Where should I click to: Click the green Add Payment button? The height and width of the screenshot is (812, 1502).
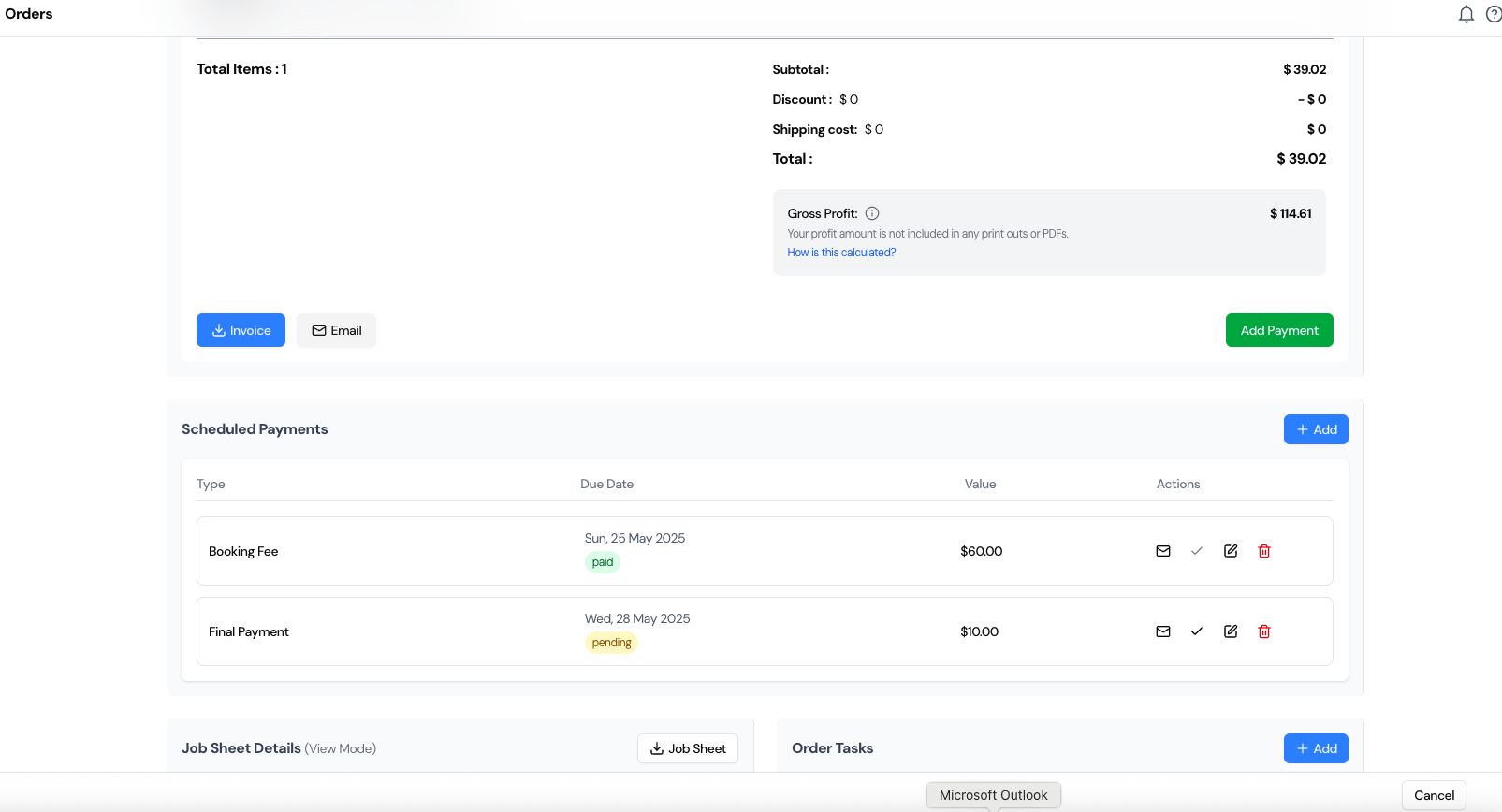(1278, 330)
